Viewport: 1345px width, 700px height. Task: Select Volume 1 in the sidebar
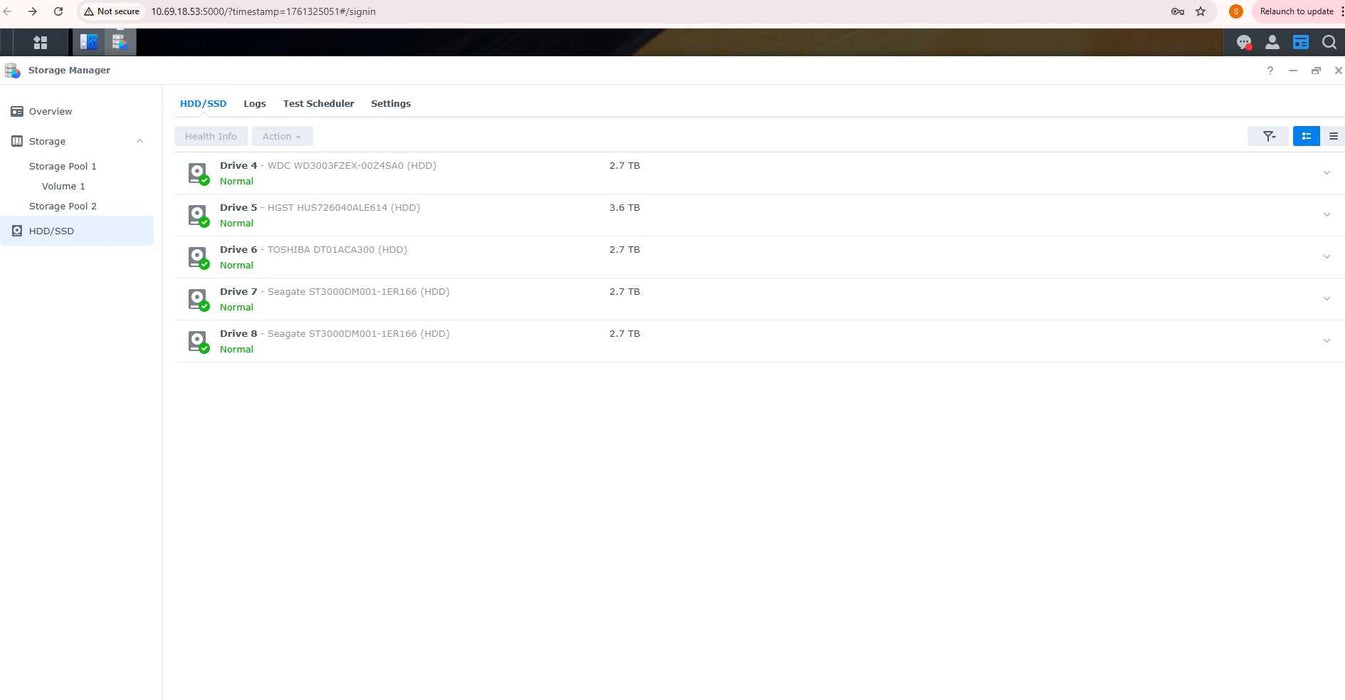(63, 186)
